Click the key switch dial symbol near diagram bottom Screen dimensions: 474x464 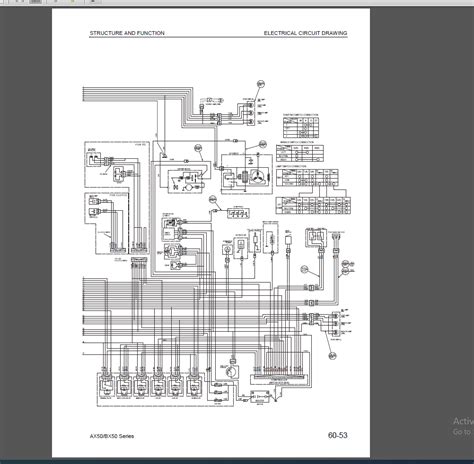pos(231,372)
